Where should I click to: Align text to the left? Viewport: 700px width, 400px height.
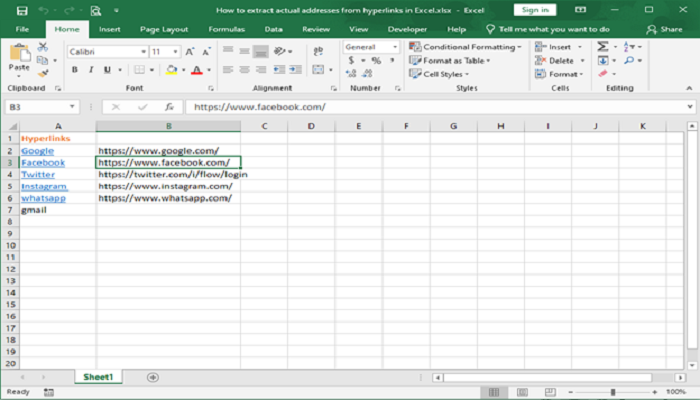(228, 70)
